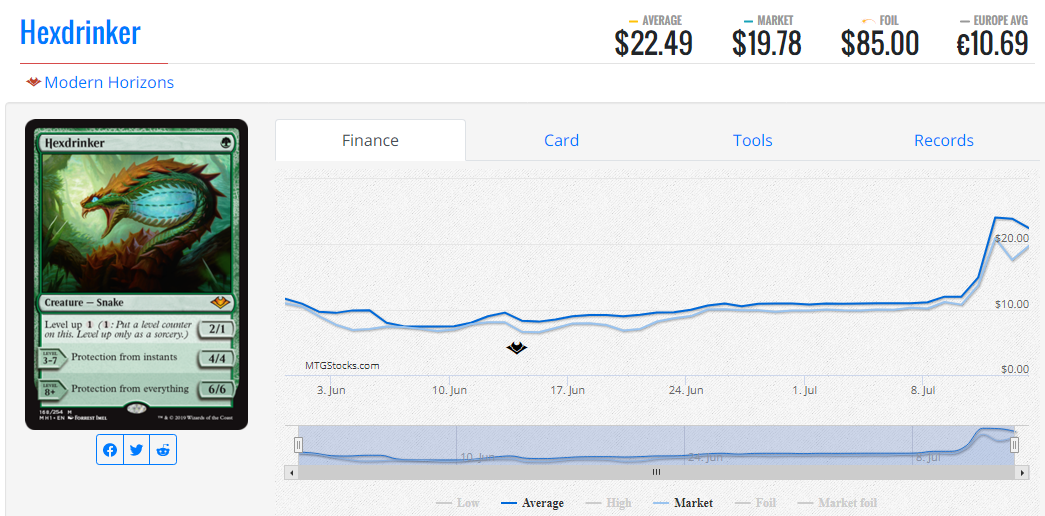Click the 24. Jun date axis label
Screen dimensions: 1045x516
(x=686, y=390)
